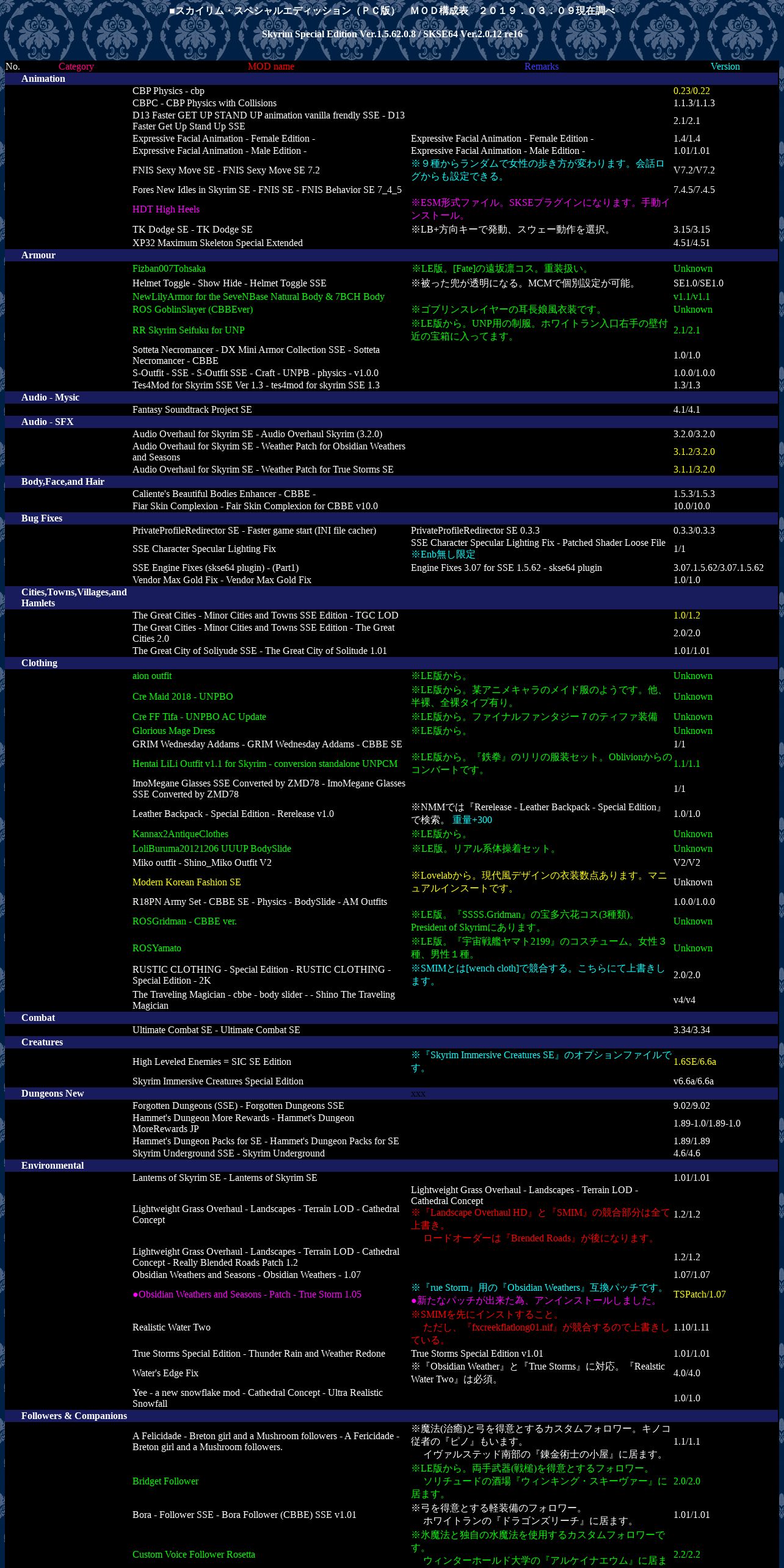784x1568 pixels.
Task: Click 'Forgotten Dungeons (SSE) - Forgotten Dungeons SSE'
Action: pos(238,1106)
